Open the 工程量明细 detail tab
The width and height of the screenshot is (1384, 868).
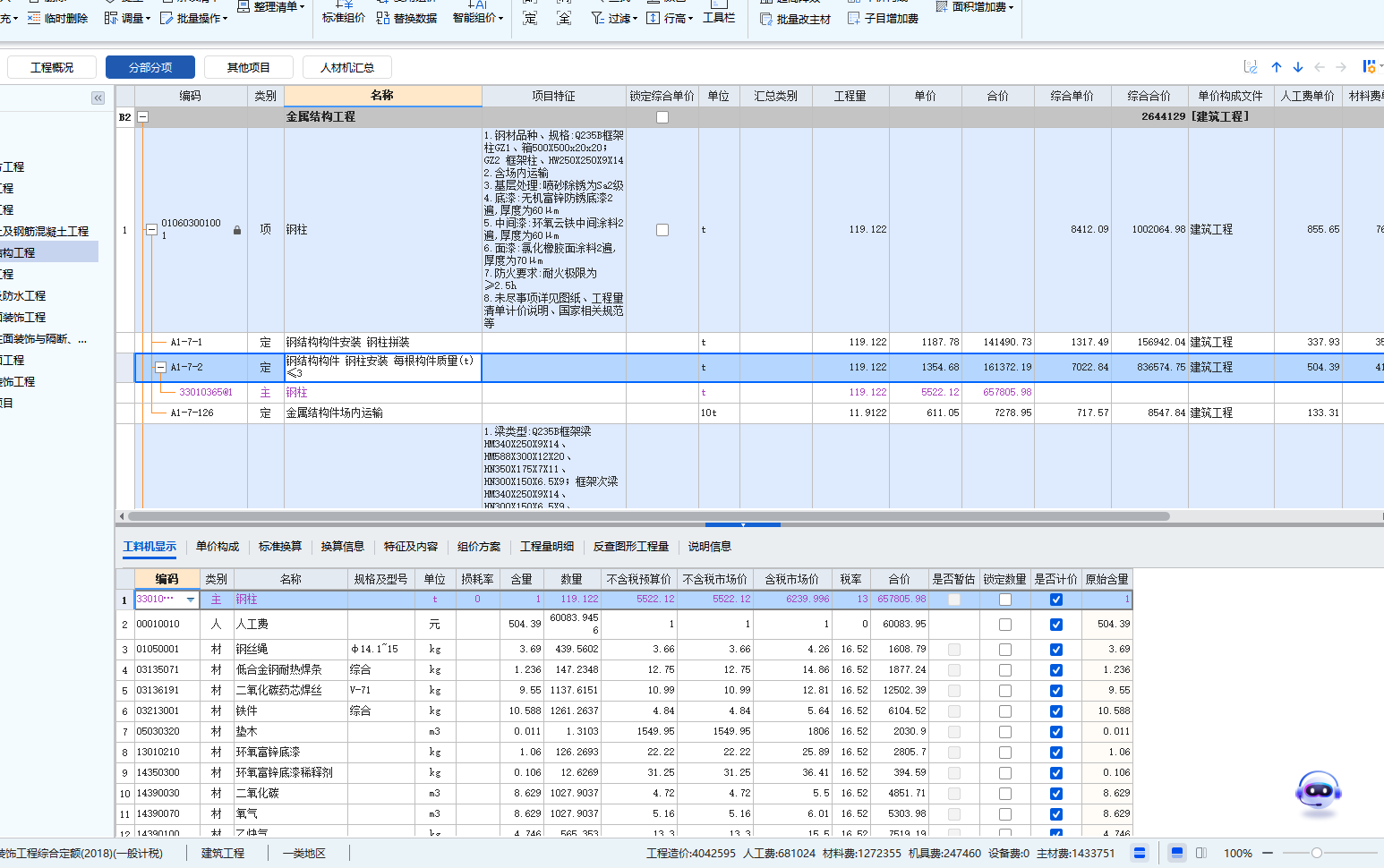click(547, 547)
